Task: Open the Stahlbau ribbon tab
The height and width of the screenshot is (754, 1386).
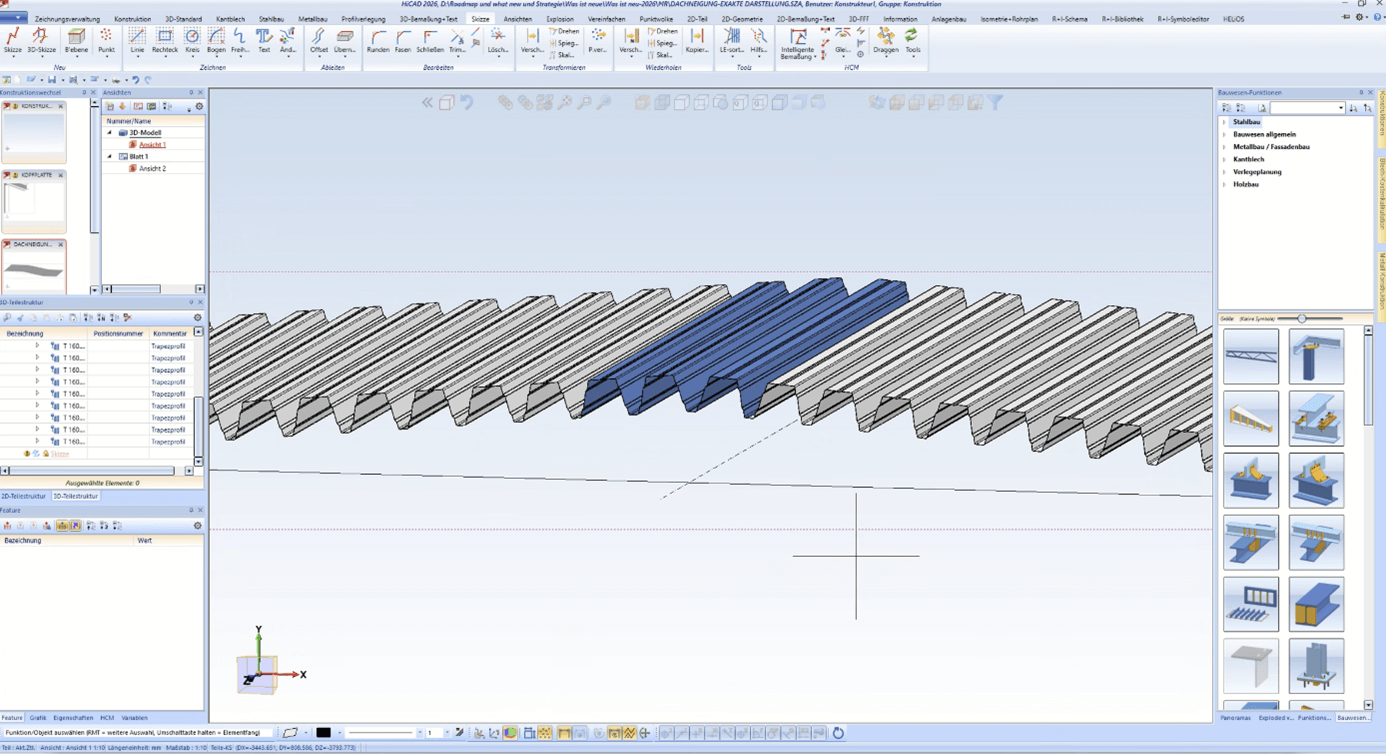Action: 271,19
